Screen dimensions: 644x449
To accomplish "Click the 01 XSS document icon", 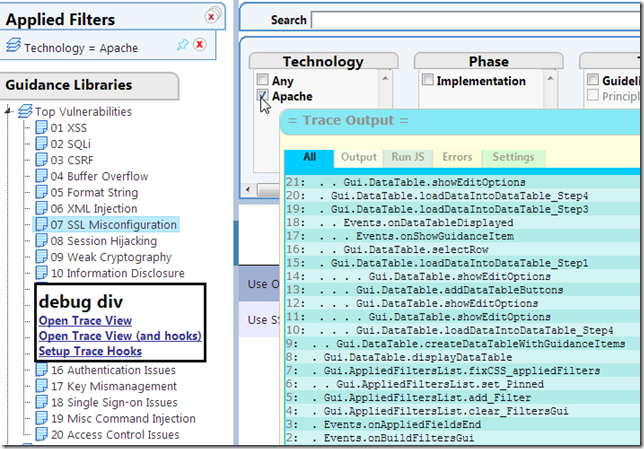I will click(x=41, y=128).
